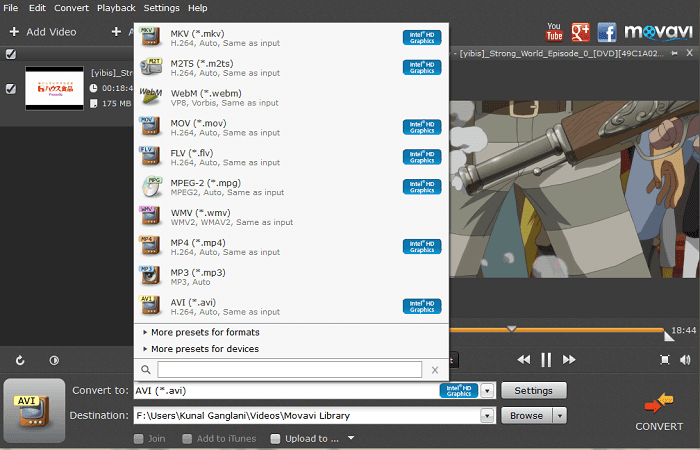The width and height of the screenshot is (700, 450).
Task: Click the MOV format icon
Action: tap(150, 127)
